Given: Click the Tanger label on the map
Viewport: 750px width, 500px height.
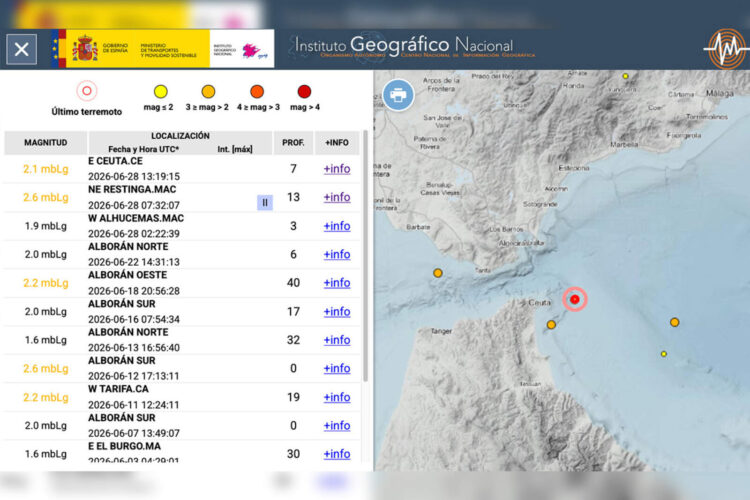Looking at the screenshot, I should point(441,331).
